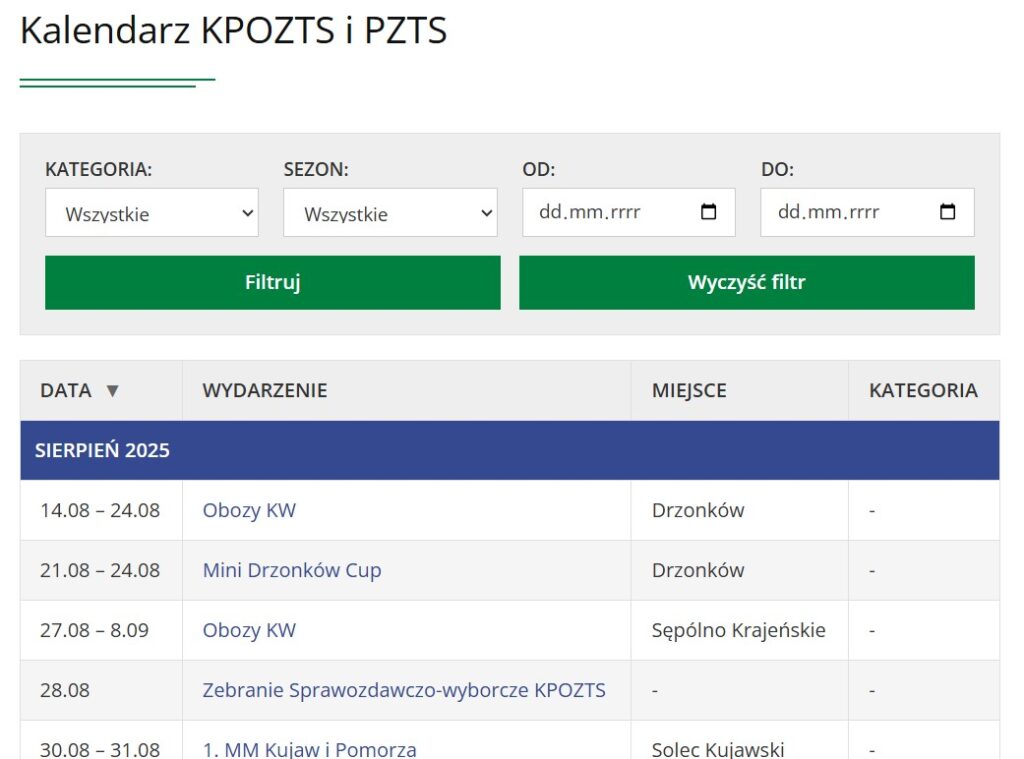This screenshot has width=1024, height=759.
Task: Open calendar picker icon in DO field
Action: point(948,212)
